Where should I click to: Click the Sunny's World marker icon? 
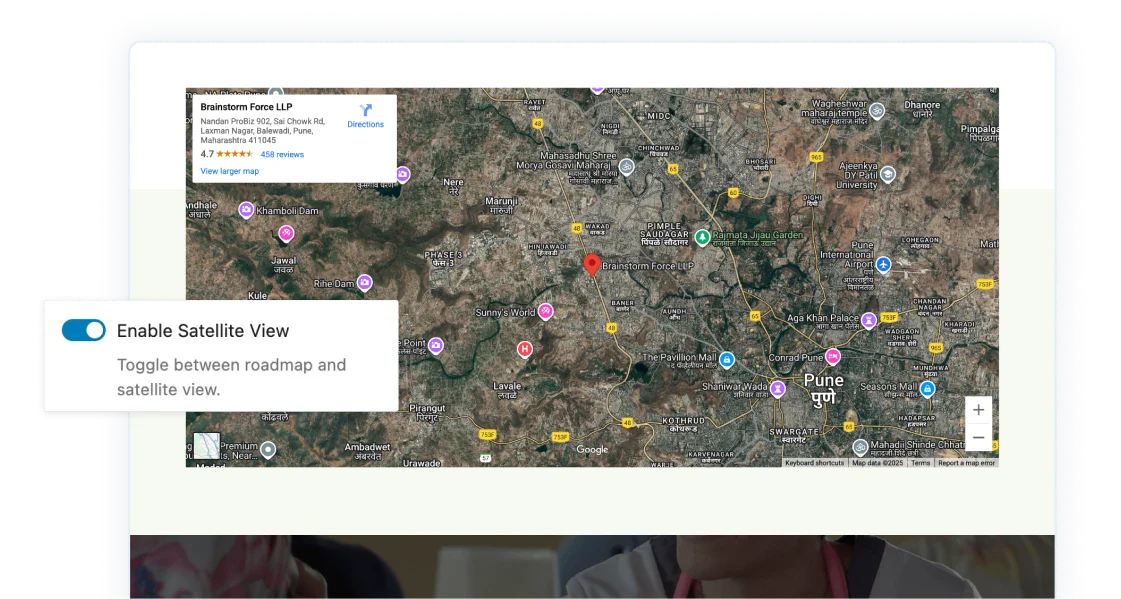tap(545, 312)
